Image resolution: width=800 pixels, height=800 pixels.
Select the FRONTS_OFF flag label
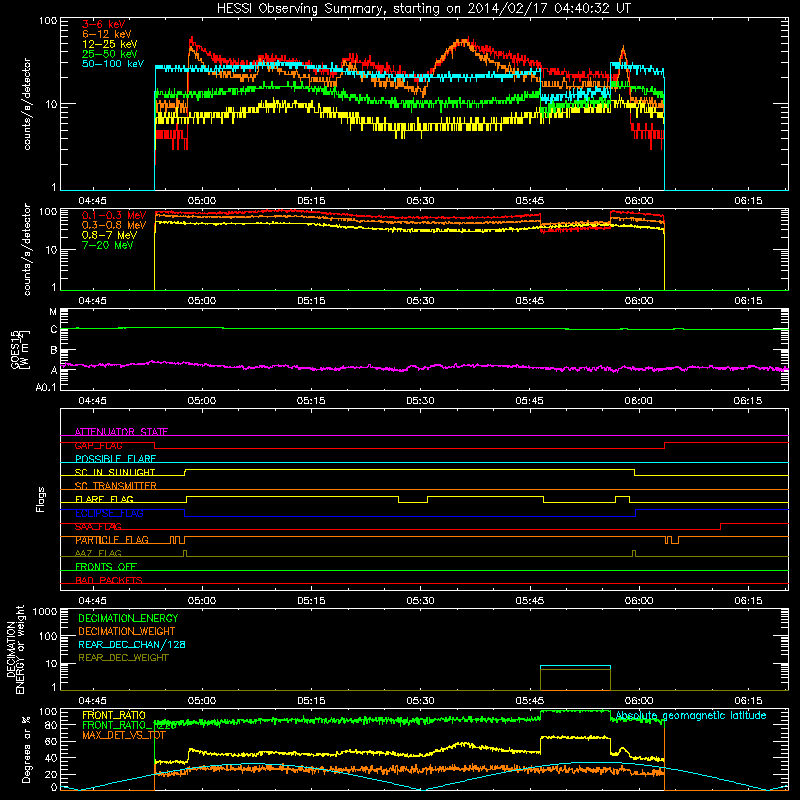pyautogui.click(x=105, y=567)
